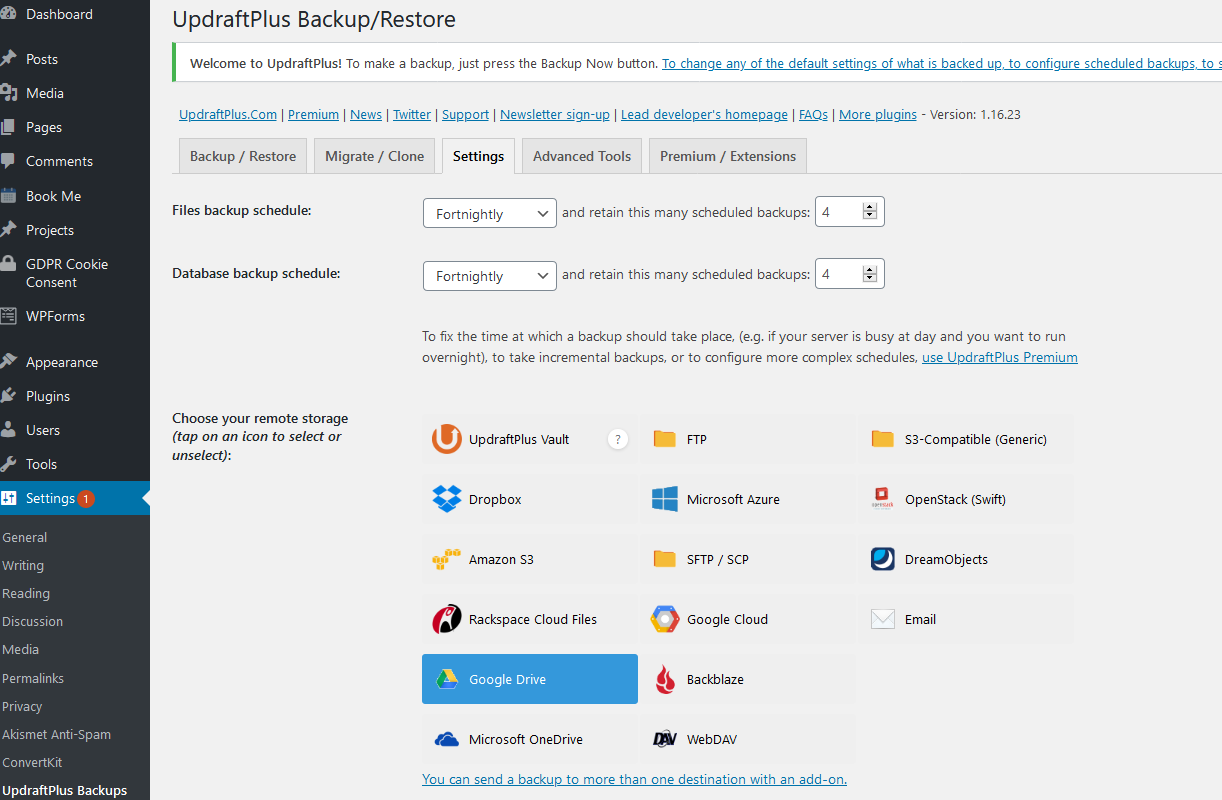Open the Users menu item
This screenshot has height=800, width=1222.
click(75, 430)
